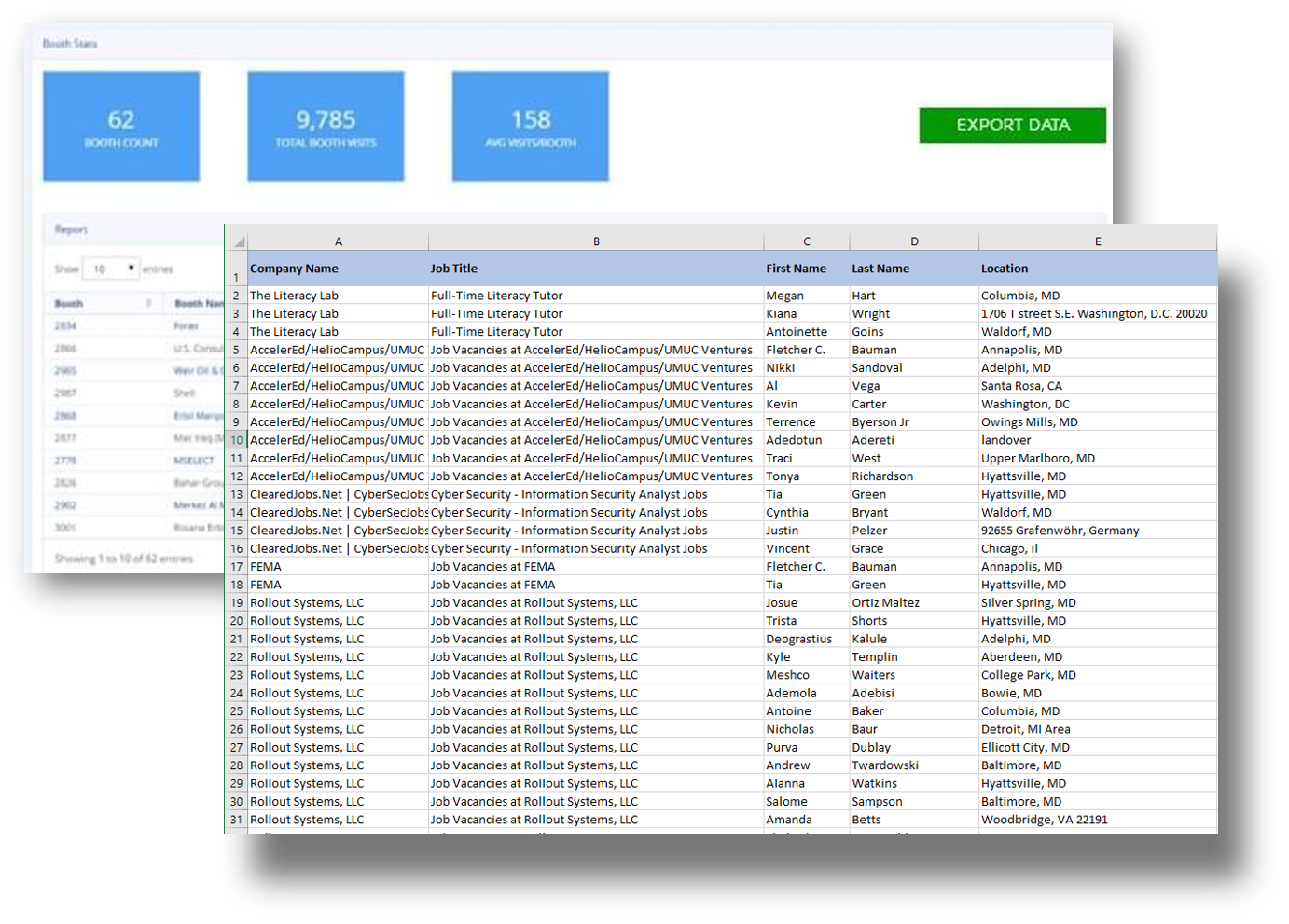Select the 'Ellicott City, MD' location cell
The width and height of the screenshot is (1289, 924).
[x=1098, y=748]
